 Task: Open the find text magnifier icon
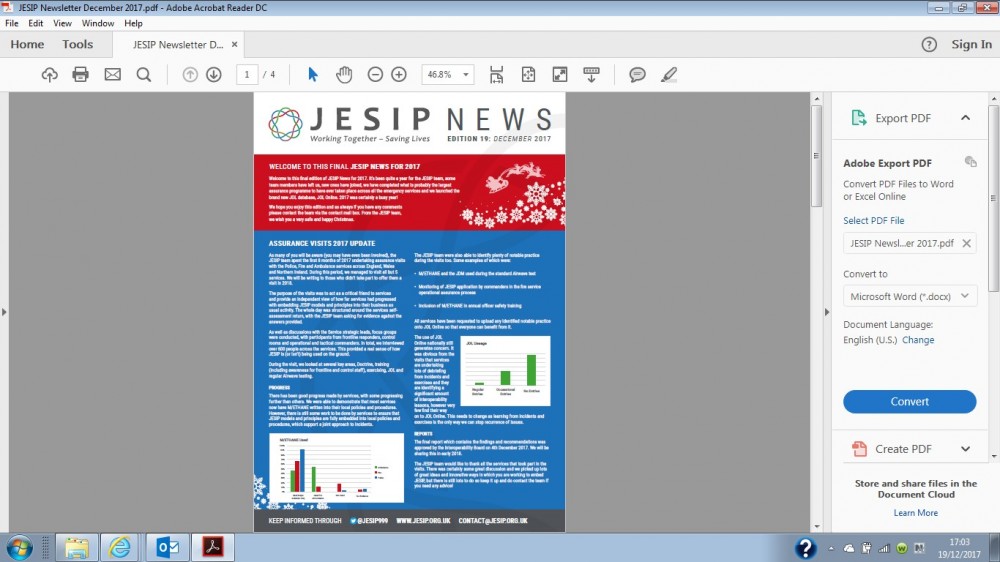[143, 75]
